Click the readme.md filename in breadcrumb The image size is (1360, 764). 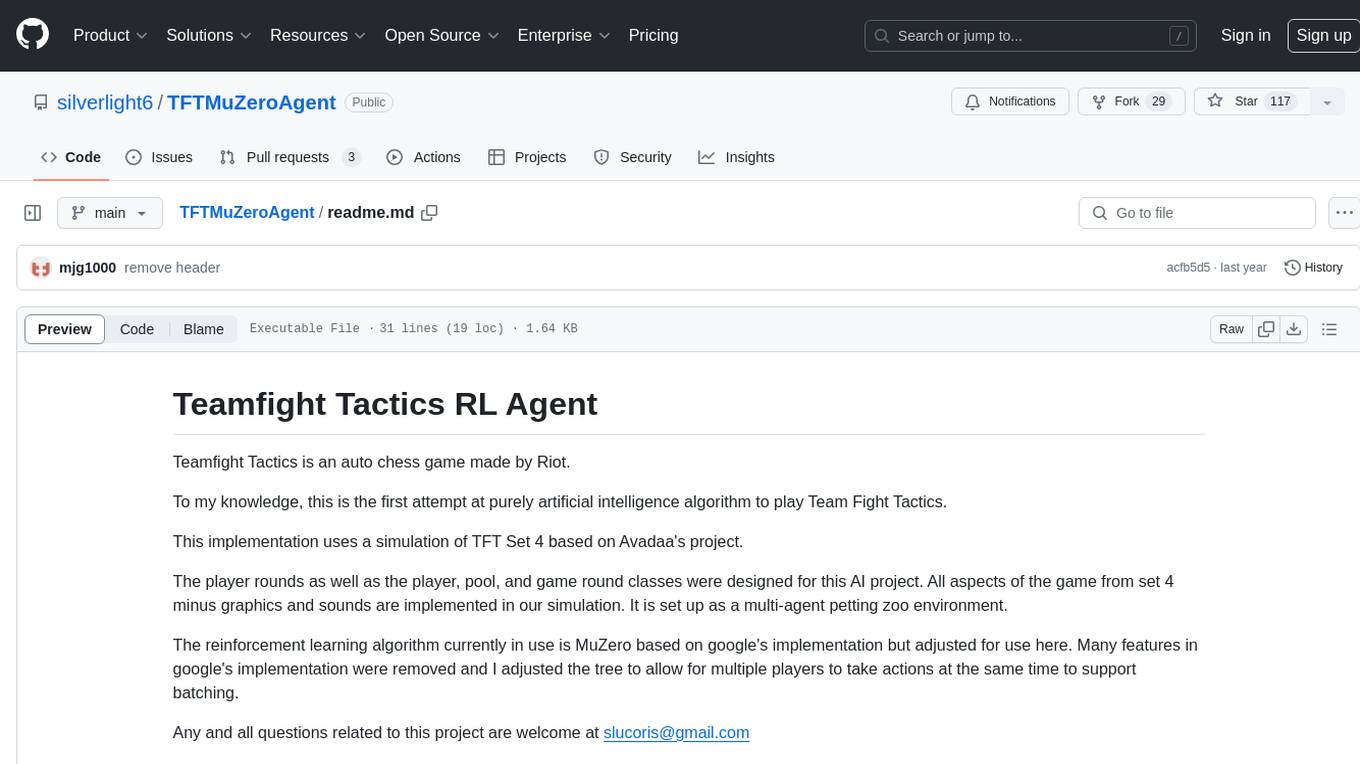click(x=371, y=212)
